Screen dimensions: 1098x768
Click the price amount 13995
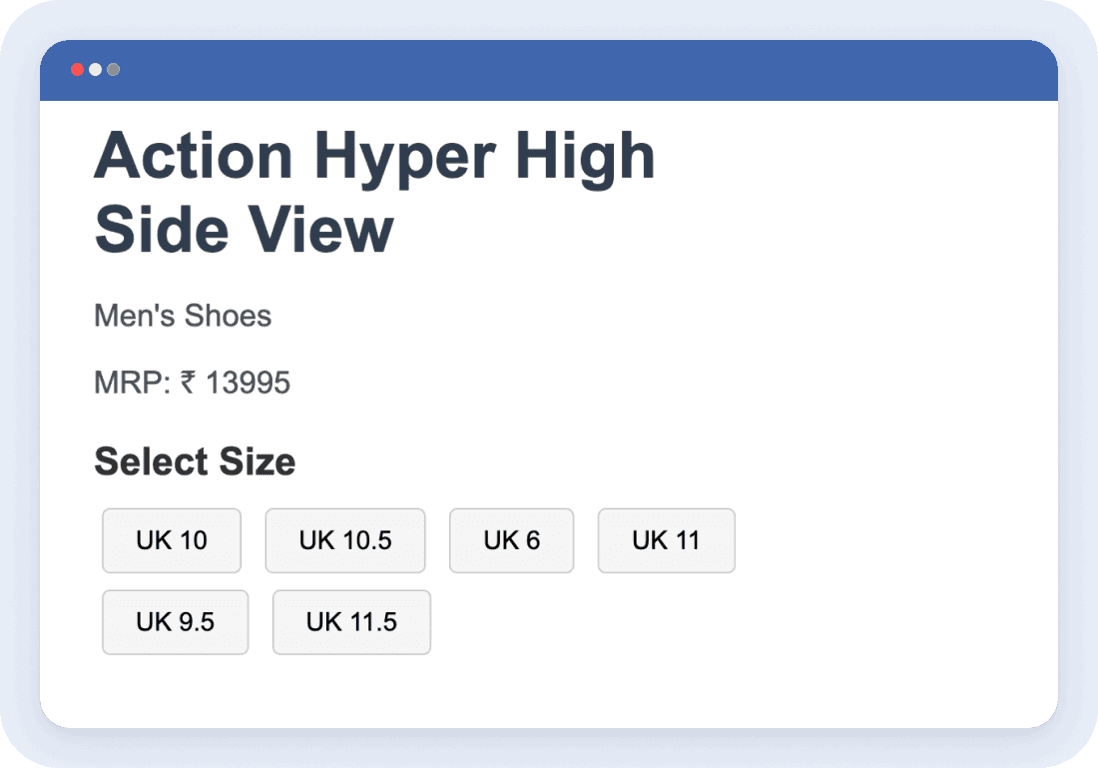(x=248, y=383)
